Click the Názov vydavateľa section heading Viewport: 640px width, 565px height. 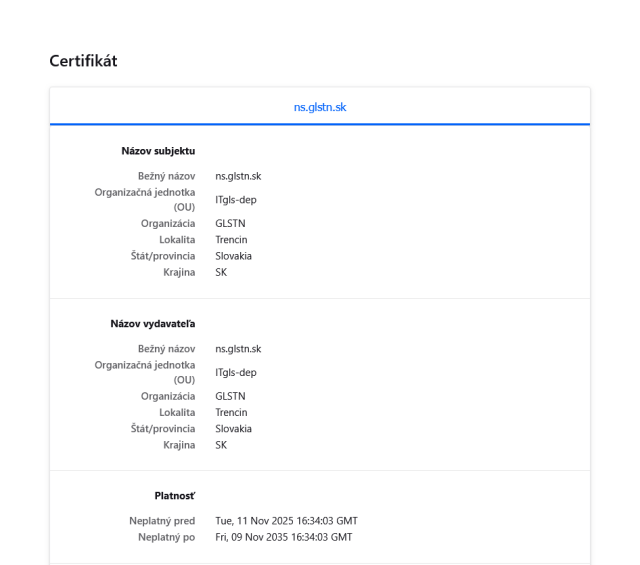[x=153, y=324]
